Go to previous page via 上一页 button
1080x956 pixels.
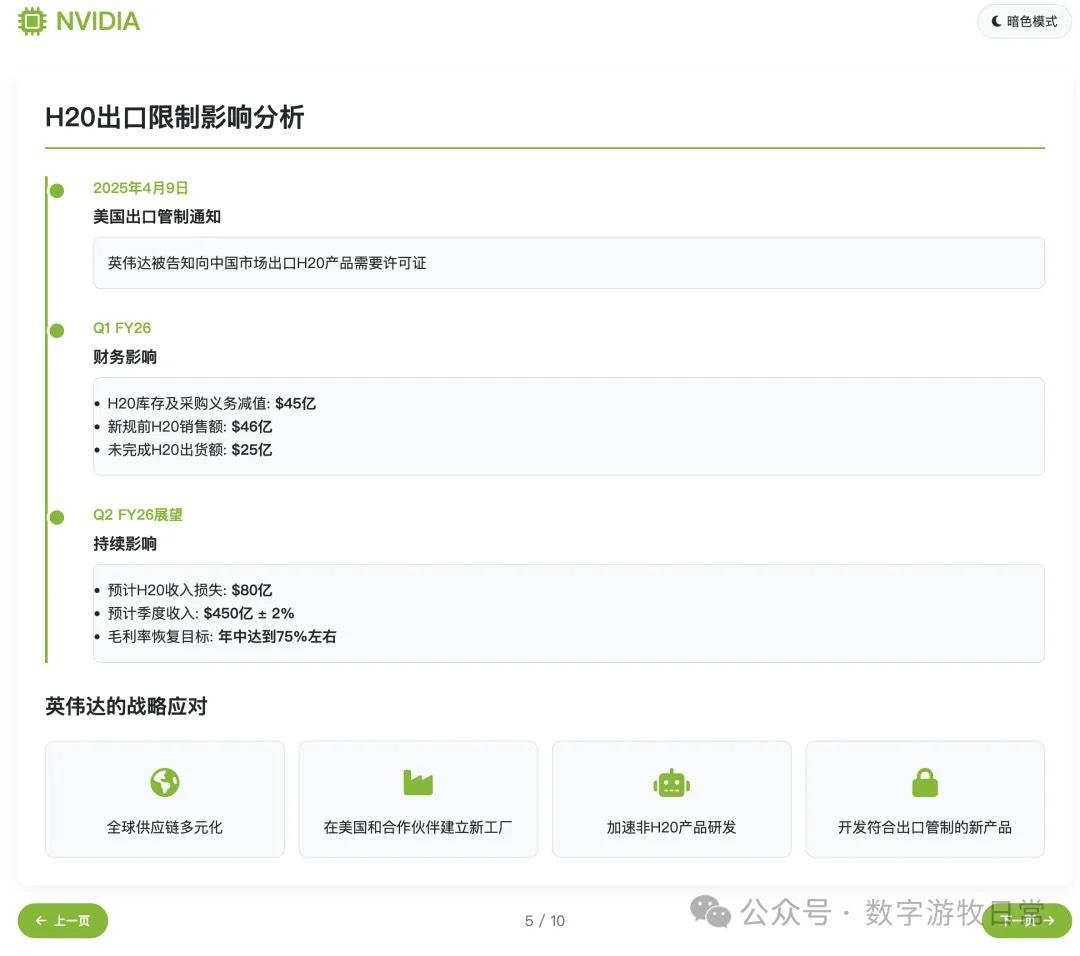[x=62, y=920]
